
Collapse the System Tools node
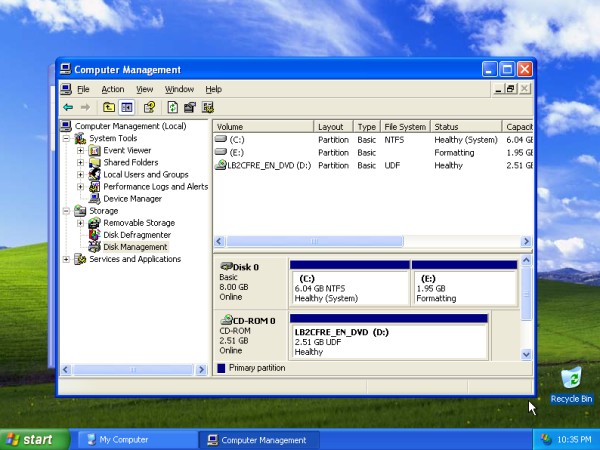(x=66, y=139)
